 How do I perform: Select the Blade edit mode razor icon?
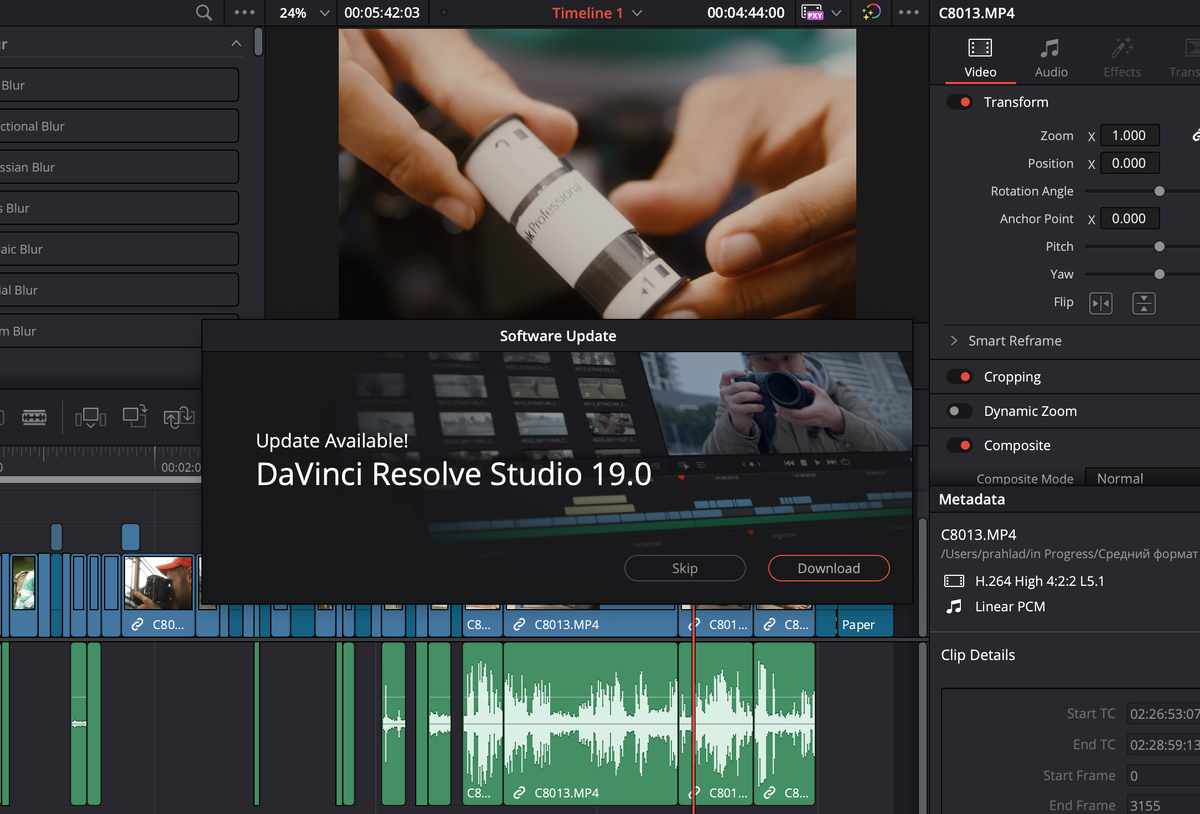click(x=34, y=416)
